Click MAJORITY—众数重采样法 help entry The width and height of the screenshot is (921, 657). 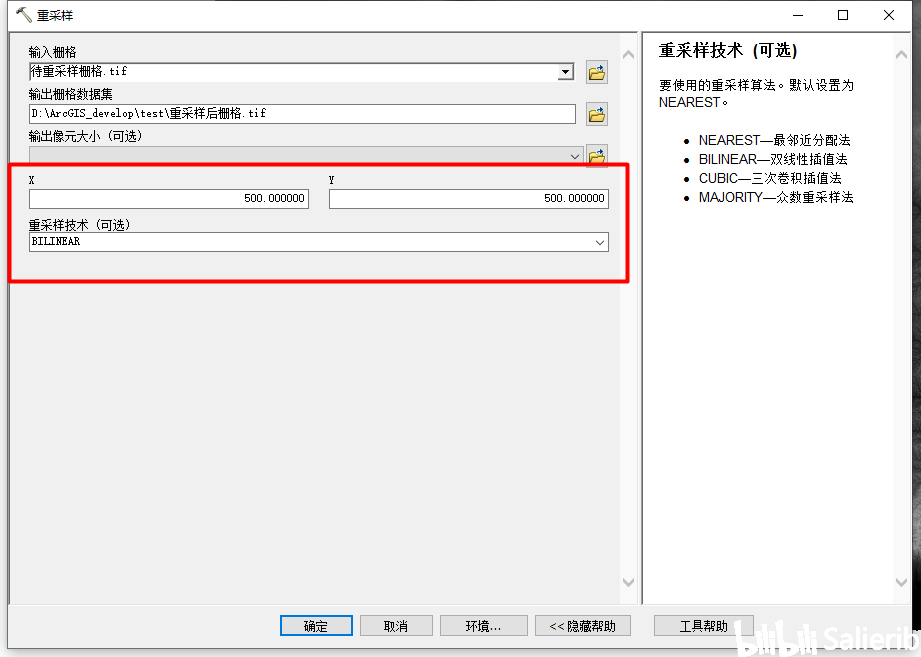coord(776,197)
